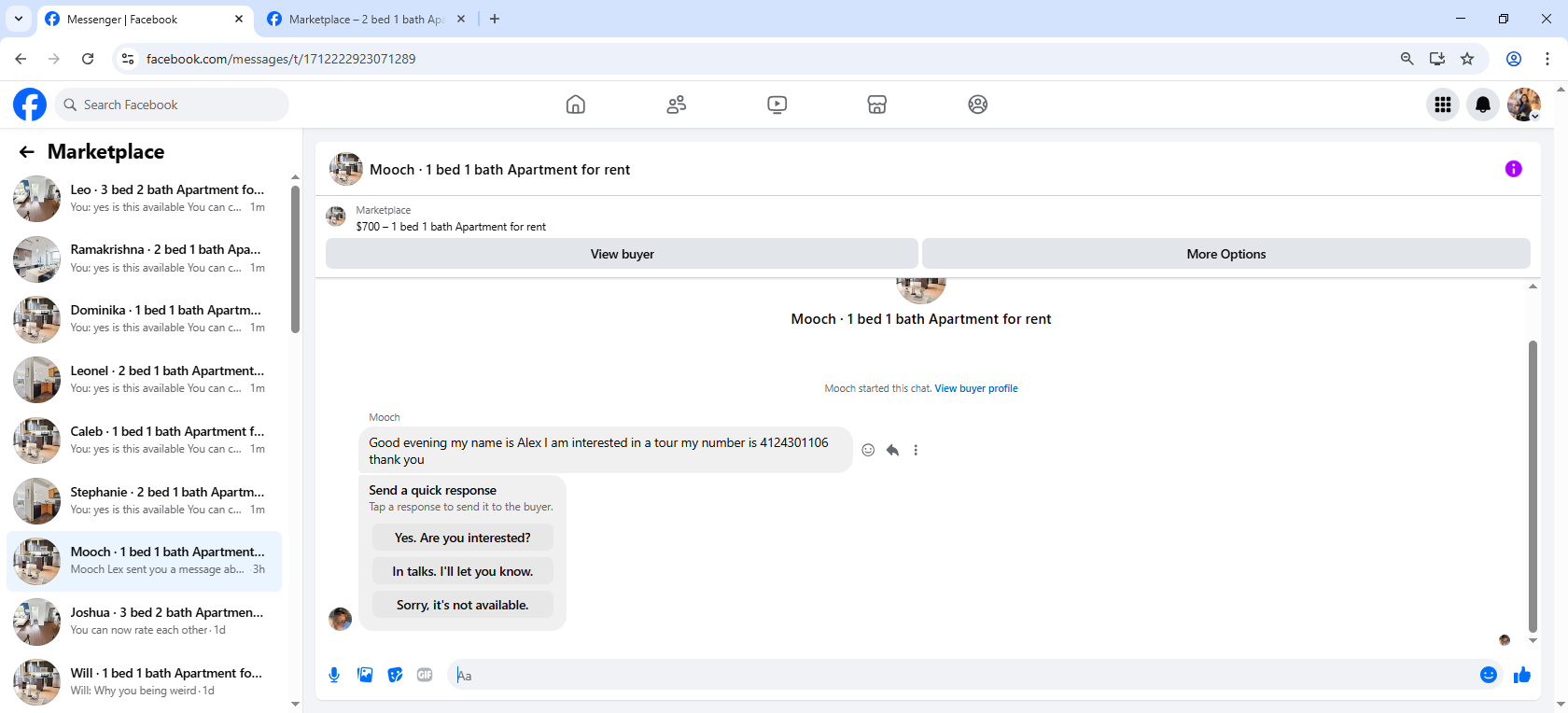Open account profile picture menu
1568x713 pixels.
[x=1524, y=105]
